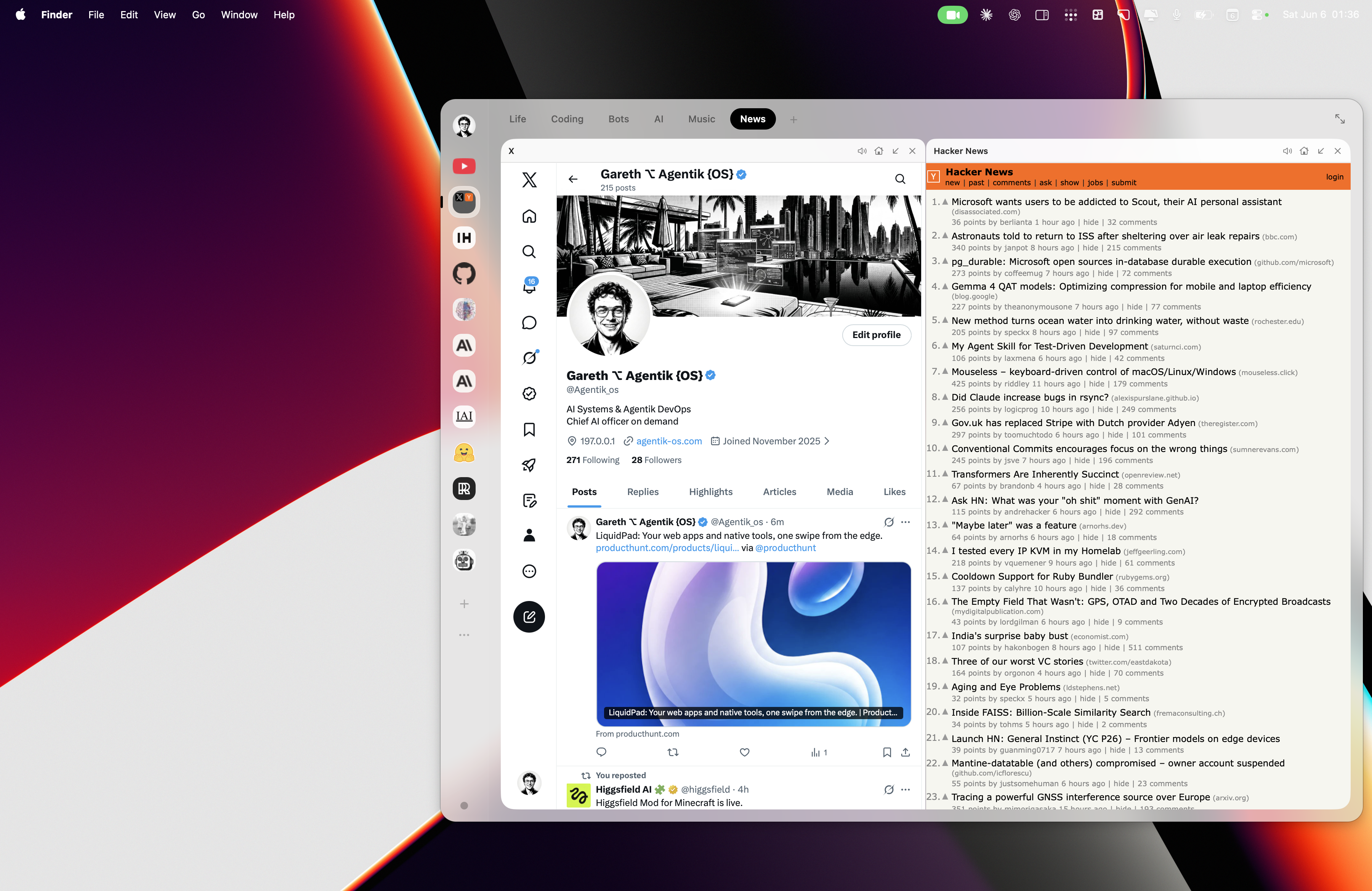Image resolution: width=1372 pixels, height=891 pixels.
Task: Go to Home in X navigation
Action: click(x=529, y=216)
